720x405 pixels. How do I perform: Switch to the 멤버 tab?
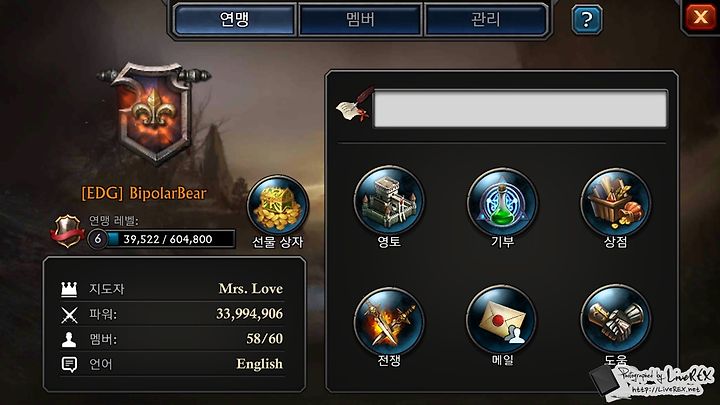(x=360, y=19)
